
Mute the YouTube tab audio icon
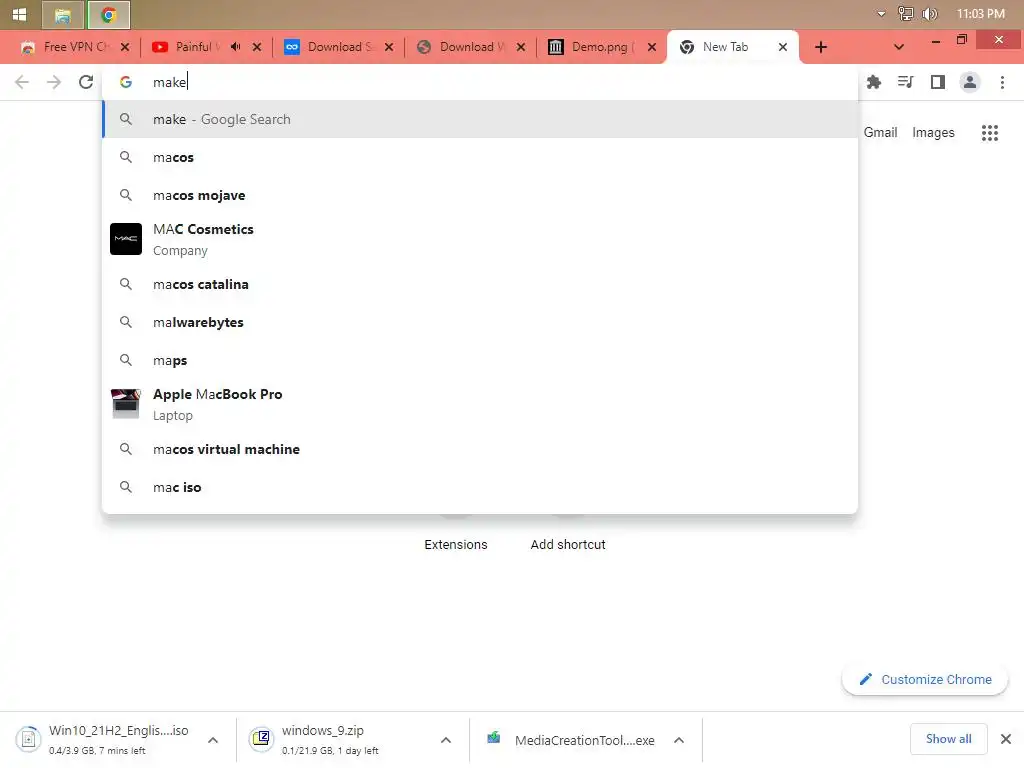point(236,47)
